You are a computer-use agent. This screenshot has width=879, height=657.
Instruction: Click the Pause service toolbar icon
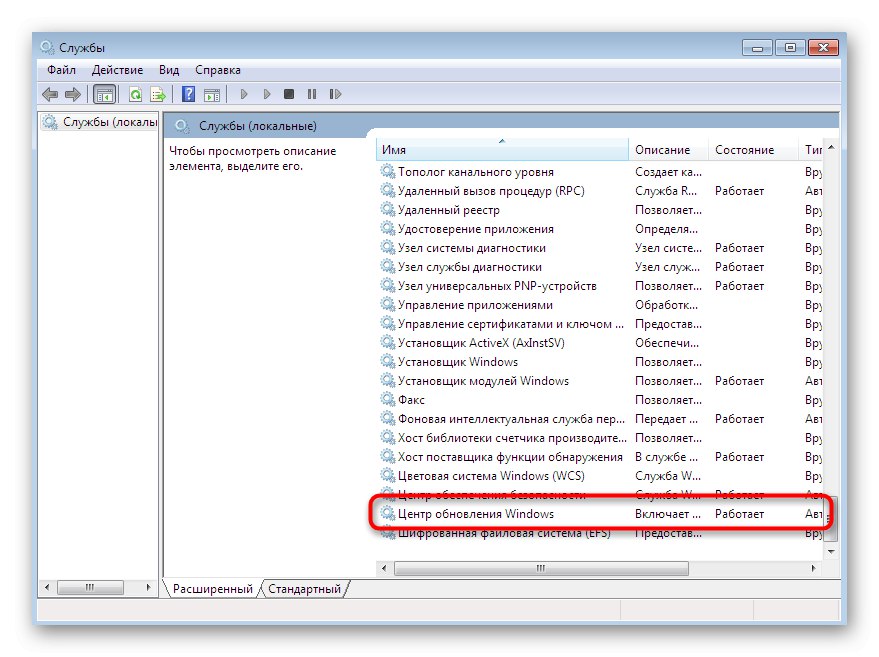[x=312, y=94]
